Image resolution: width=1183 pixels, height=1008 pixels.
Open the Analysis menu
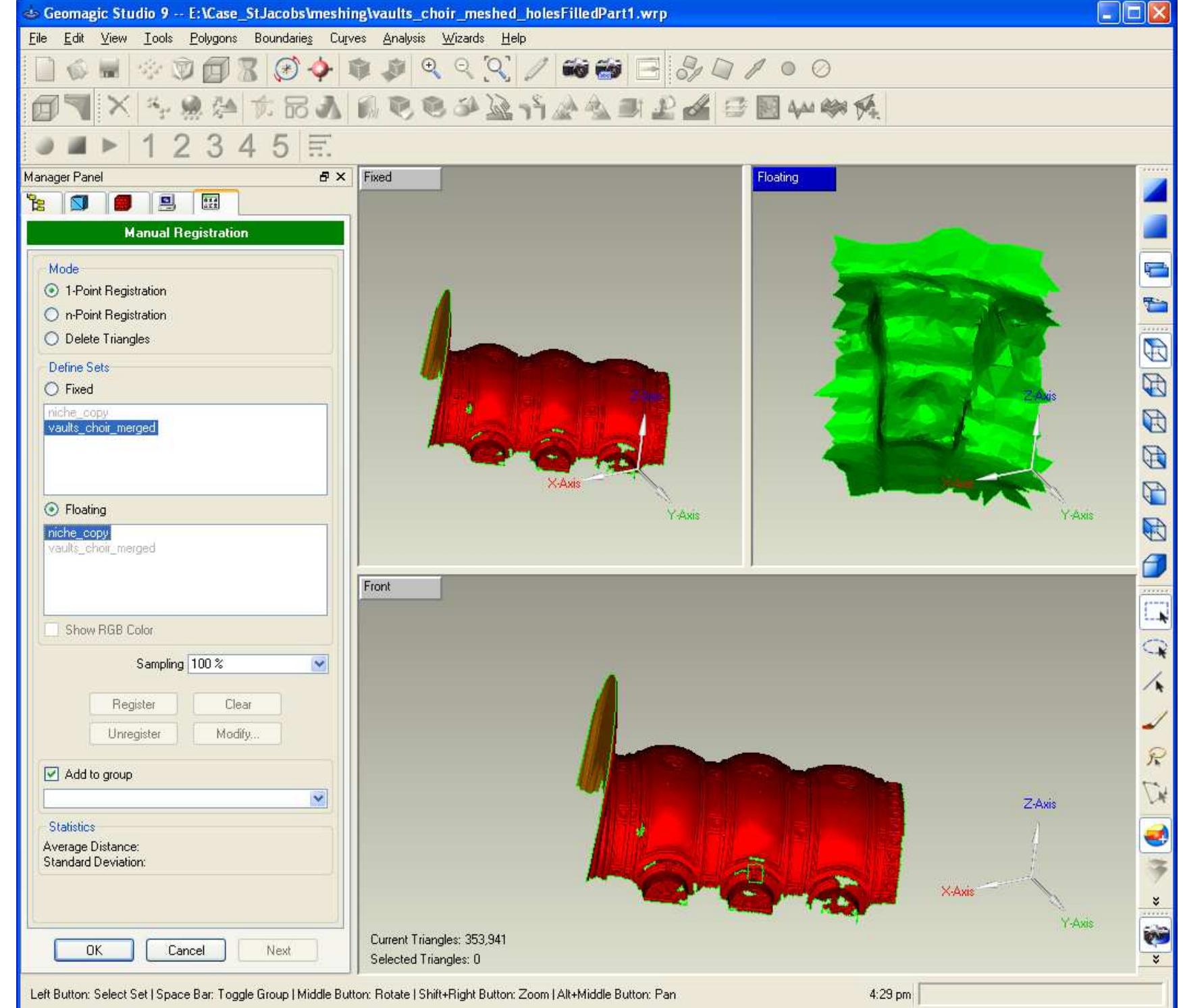pyautogui.click(x=404, y=38)
